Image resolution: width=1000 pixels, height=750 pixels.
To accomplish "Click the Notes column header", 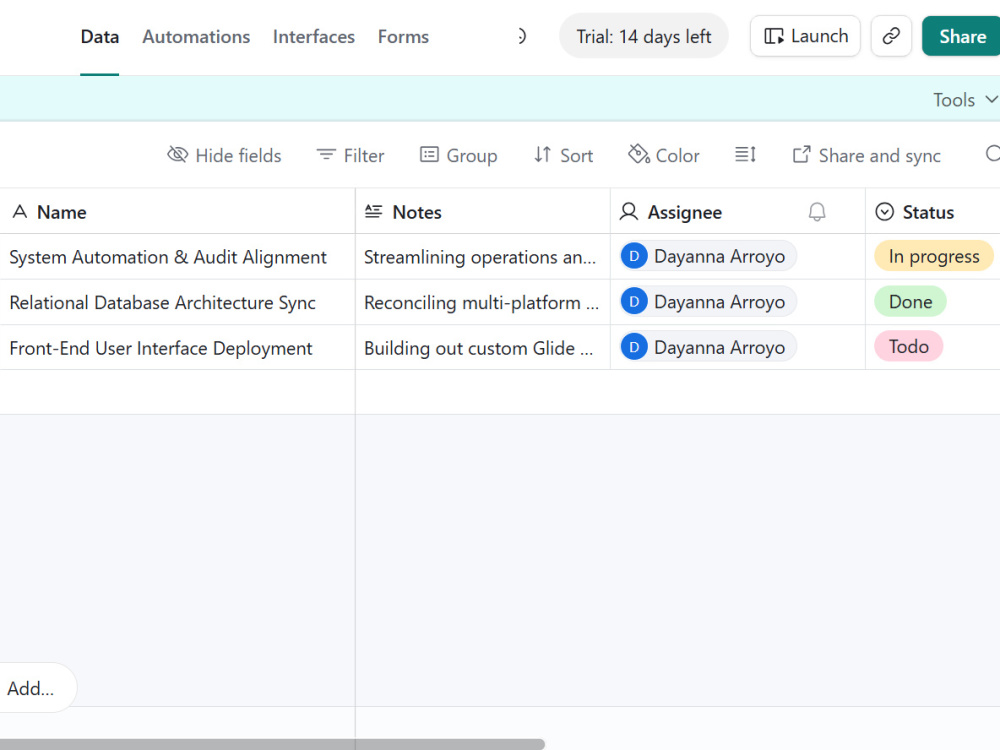I will coord(483,212).
